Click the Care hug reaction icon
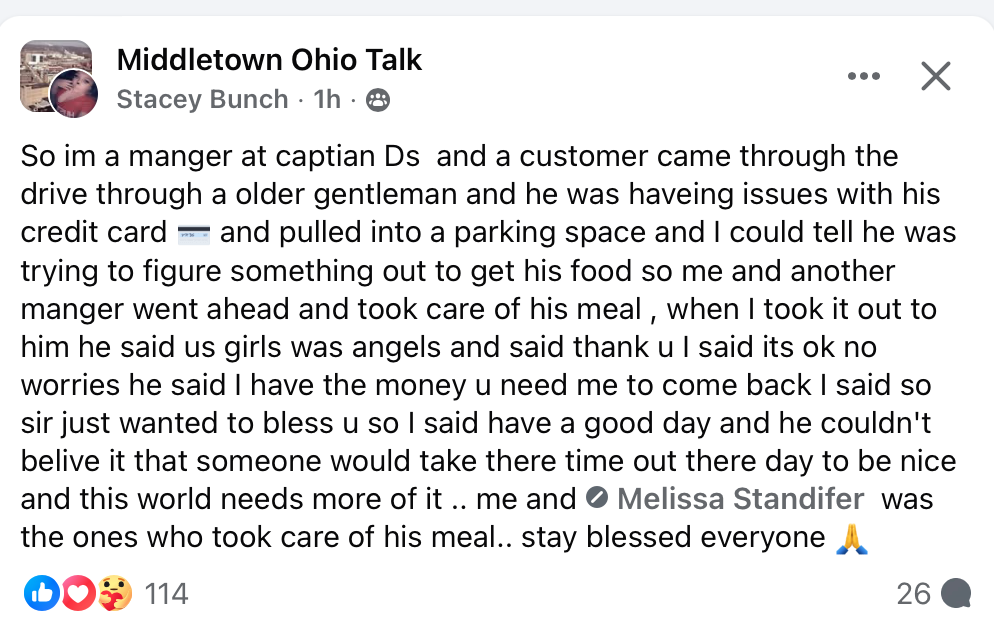Viewport: 994px width, 632px height. click(114, 593)
